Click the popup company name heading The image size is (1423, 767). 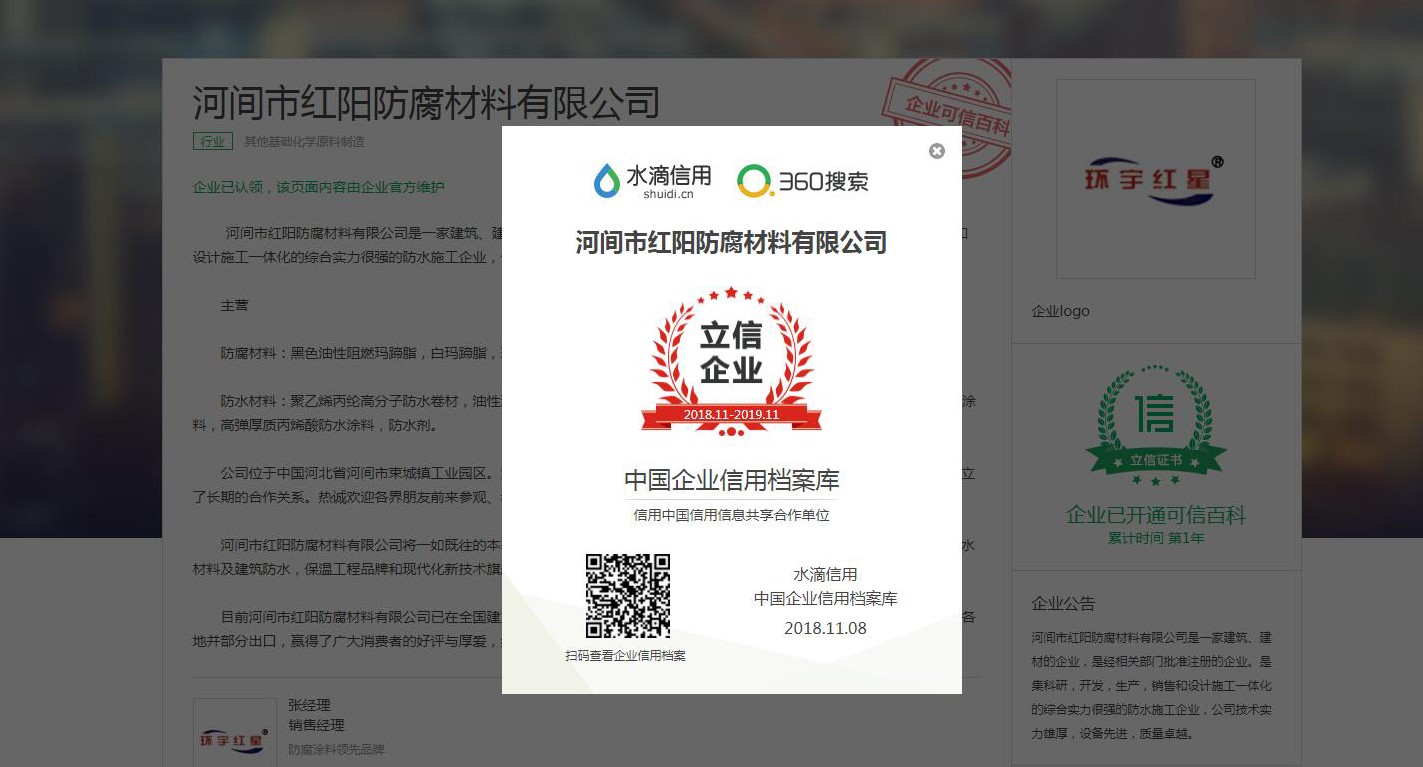click(x=731, y=242)
